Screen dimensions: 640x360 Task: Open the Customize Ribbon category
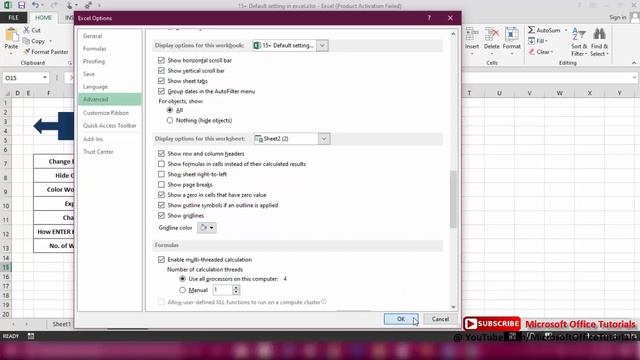[110, 113]
